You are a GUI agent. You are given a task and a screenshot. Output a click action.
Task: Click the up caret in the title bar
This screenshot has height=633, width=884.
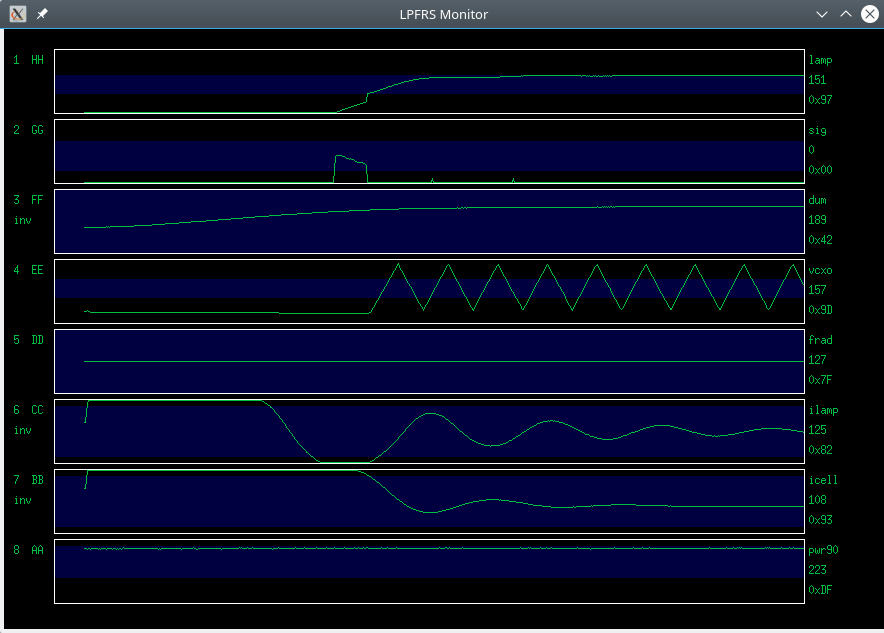pos(845,14)
